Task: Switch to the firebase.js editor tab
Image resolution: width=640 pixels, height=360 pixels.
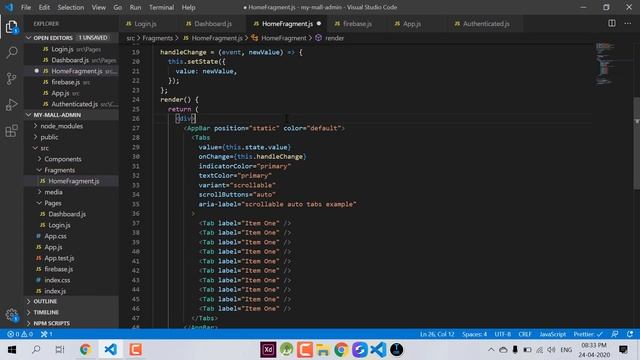Action: click(358, 24)
